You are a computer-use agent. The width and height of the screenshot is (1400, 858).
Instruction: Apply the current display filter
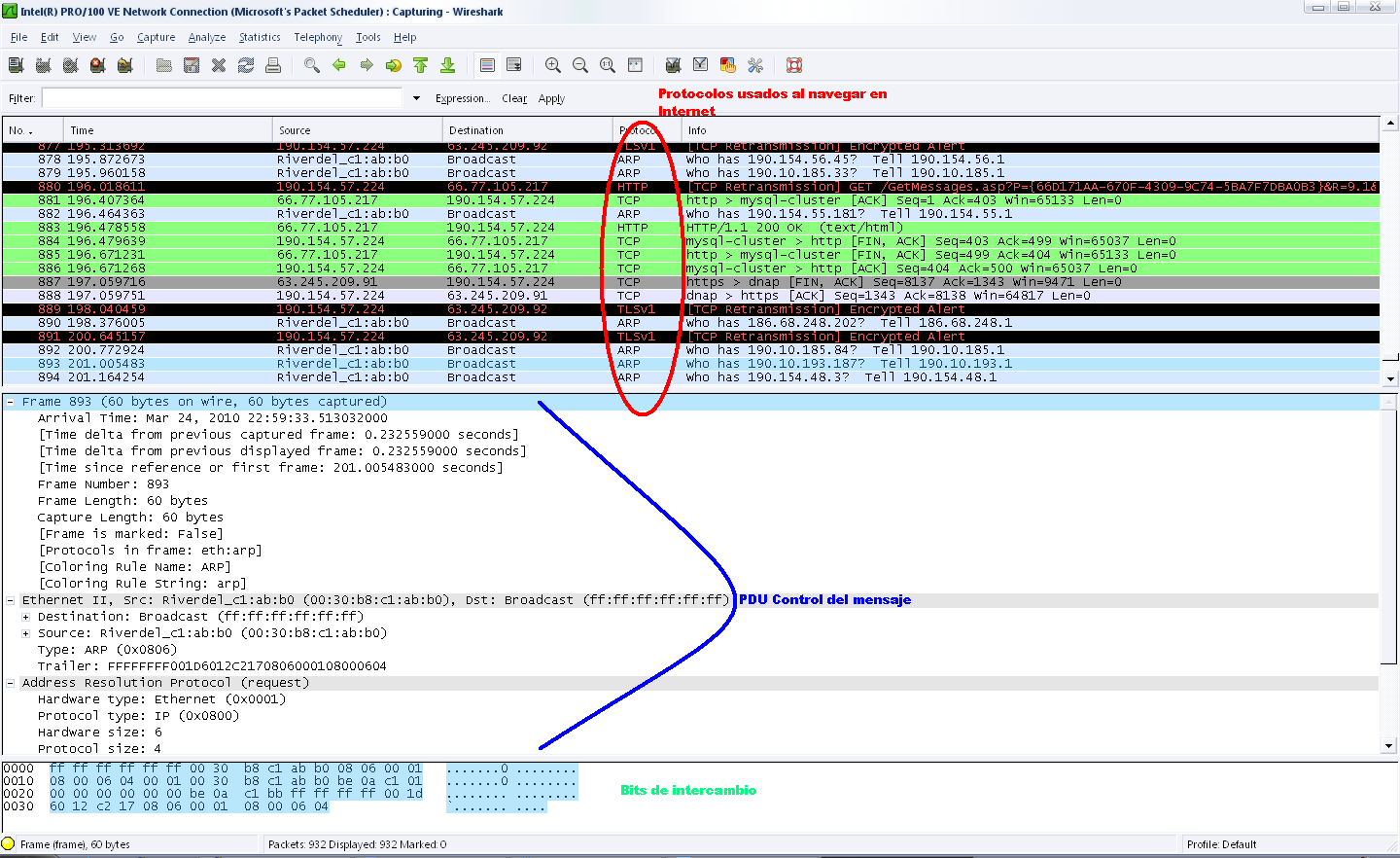[x=551, y=98]
